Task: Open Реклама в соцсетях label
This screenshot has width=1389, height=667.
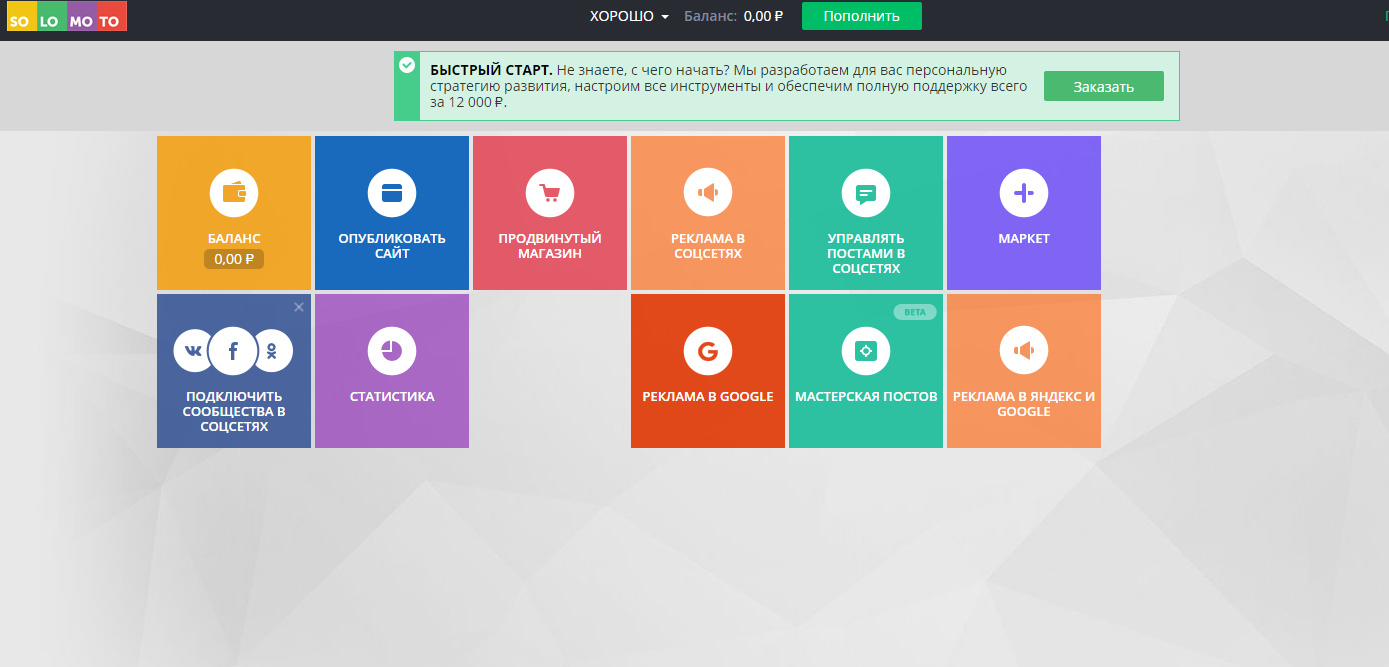Action: [708, 246]
